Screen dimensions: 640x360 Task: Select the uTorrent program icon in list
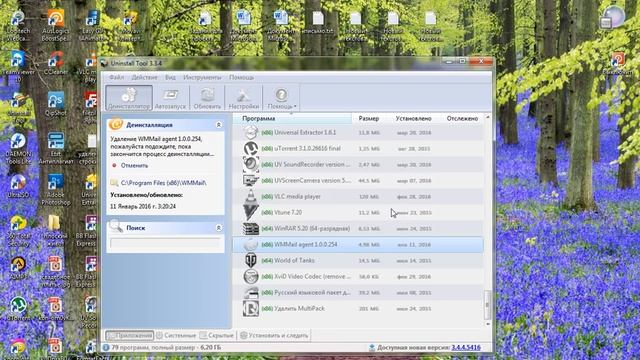251,148
